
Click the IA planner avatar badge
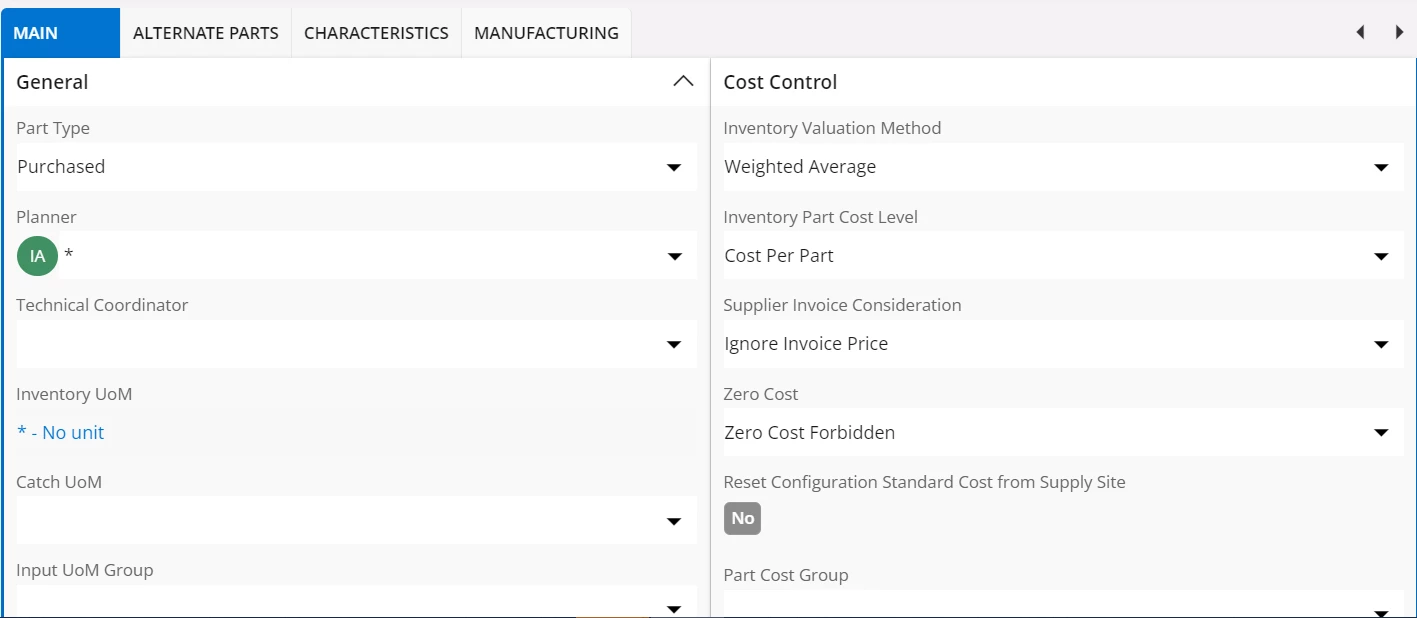(x=37, y=256)
